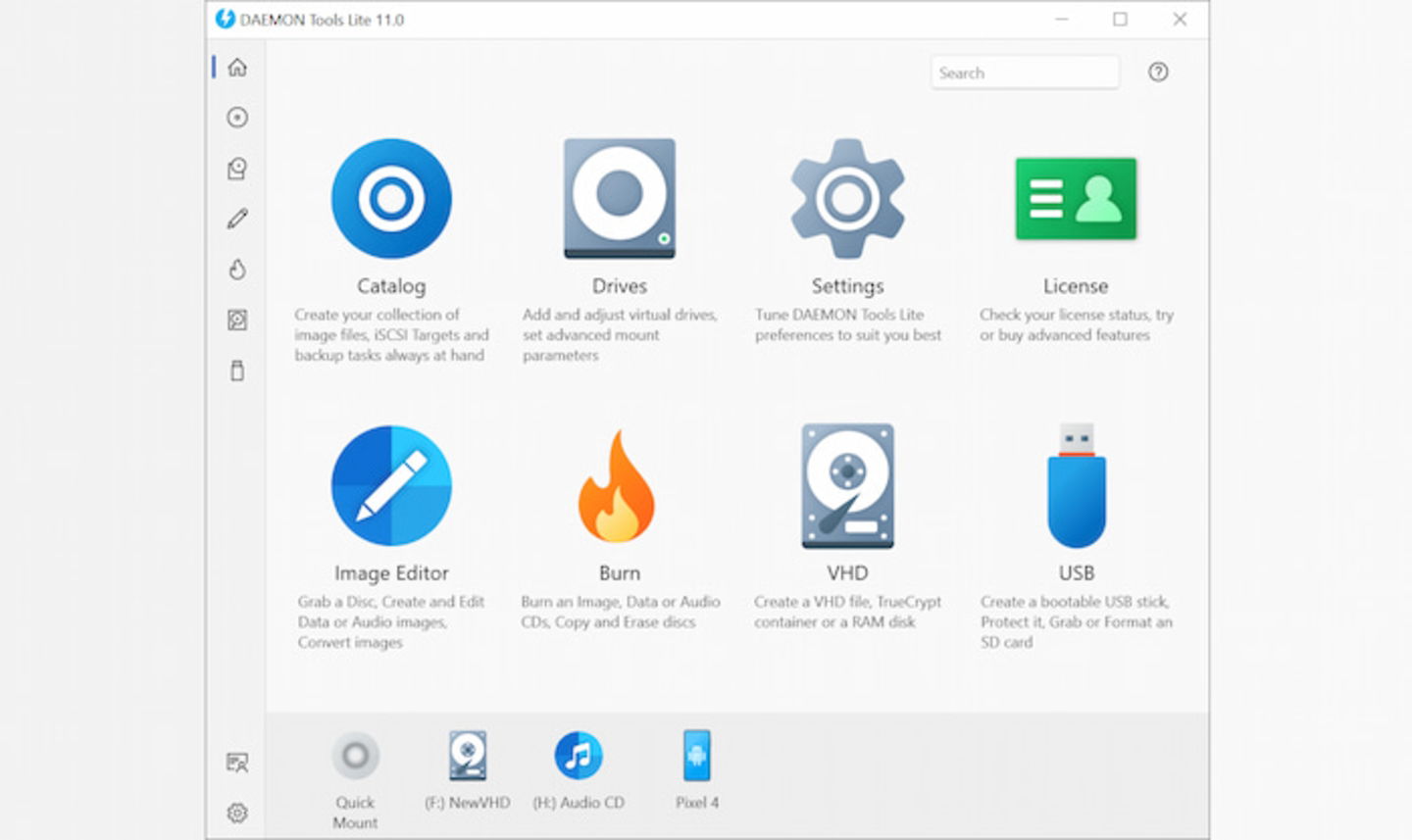Click the USB title label
The height and width of the screenshot is (840, 1412).
click(1077, 573)
